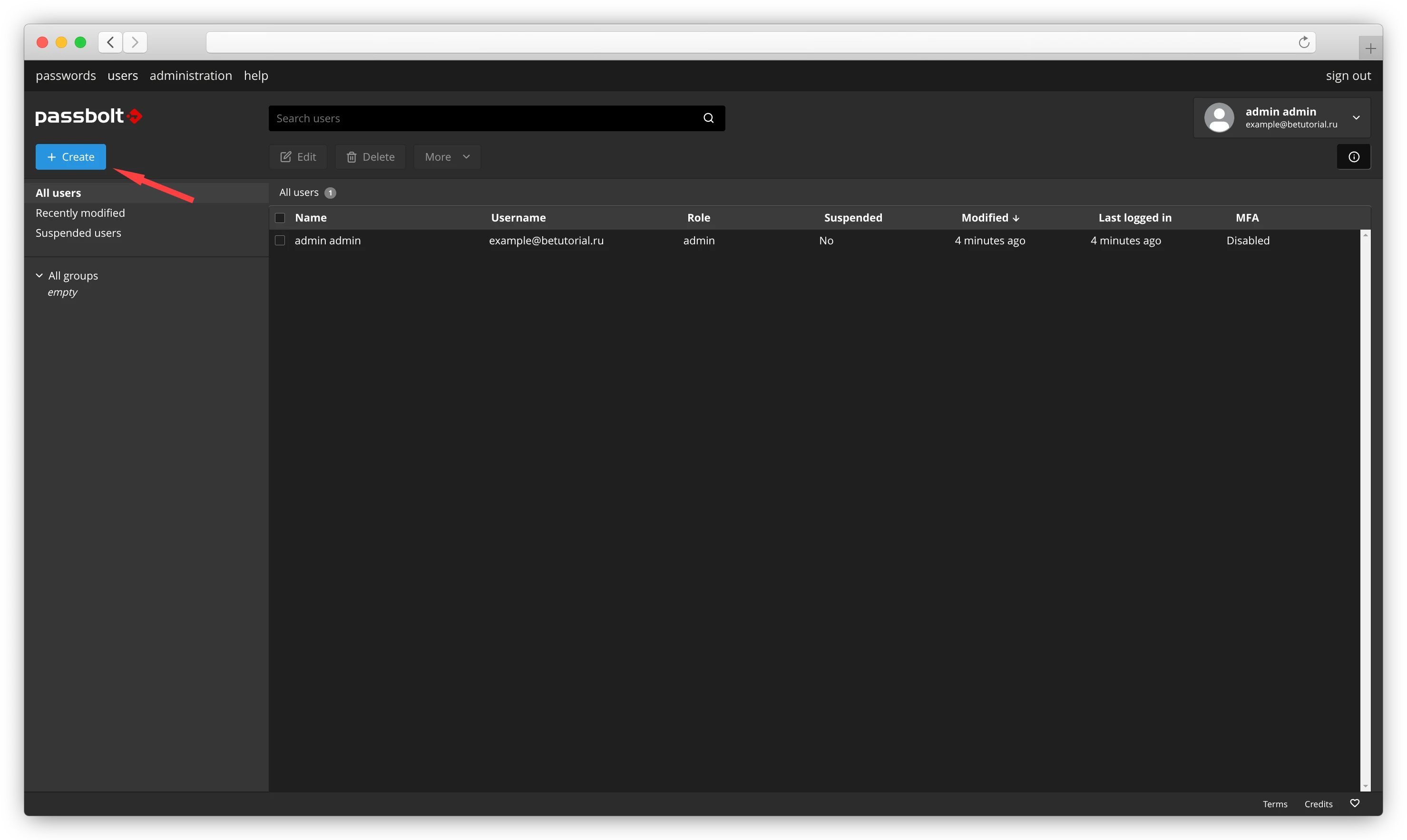Go to the passwords menu
1407x840 pixels.
coord(66,76)
